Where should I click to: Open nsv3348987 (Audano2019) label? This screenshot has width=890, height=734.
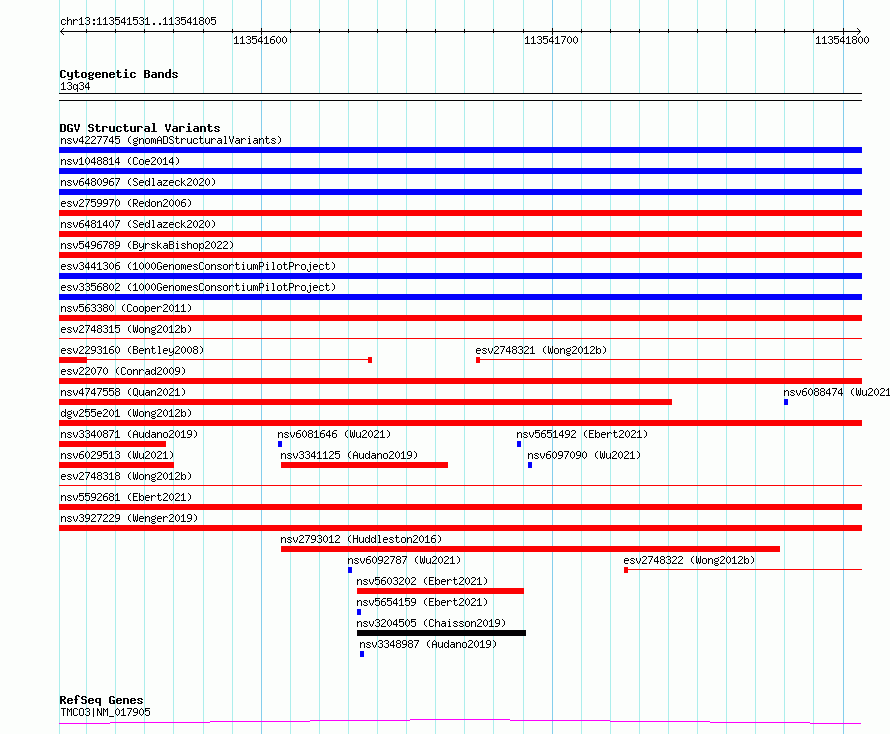(x=428, y=644)
